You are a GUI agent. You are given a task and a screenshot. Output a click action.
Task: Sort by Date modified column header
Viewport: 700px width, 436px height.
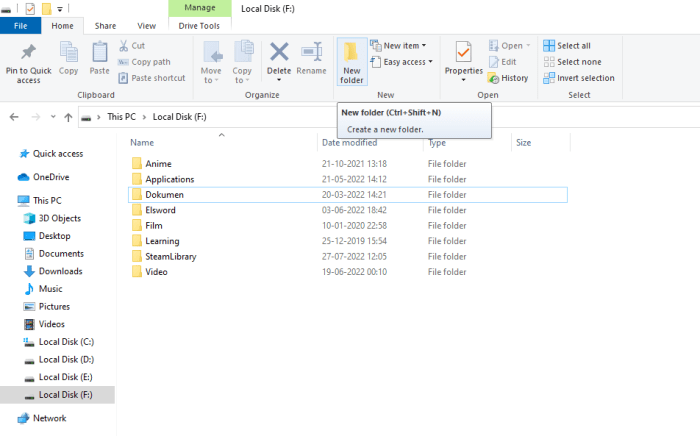pos(350,143)
